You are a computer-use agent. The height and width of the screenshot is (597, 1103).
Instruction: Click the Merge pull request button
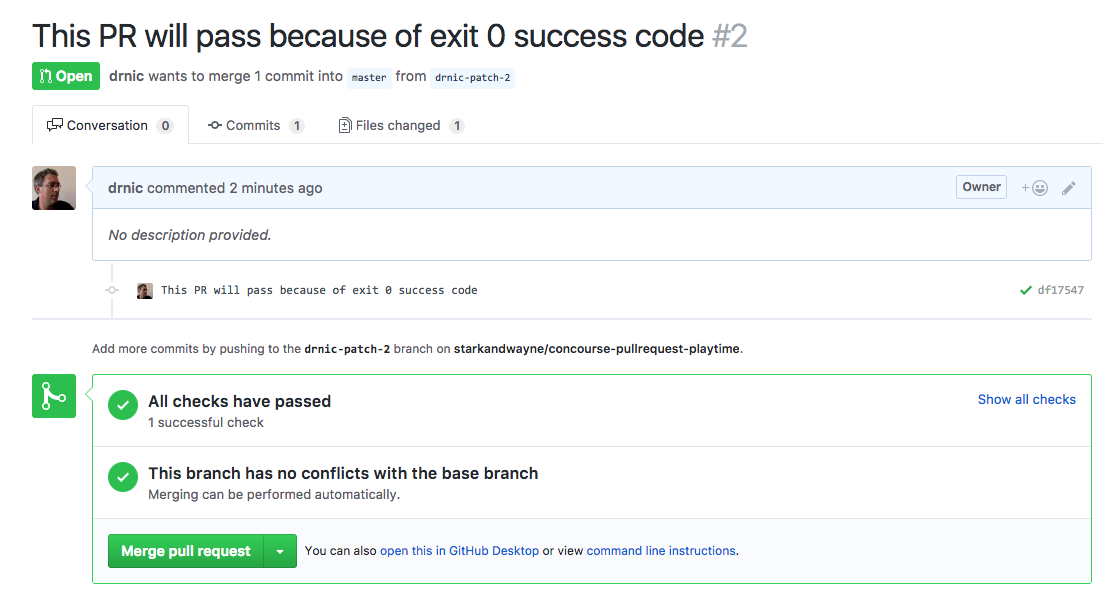click(x=186, y=551)
